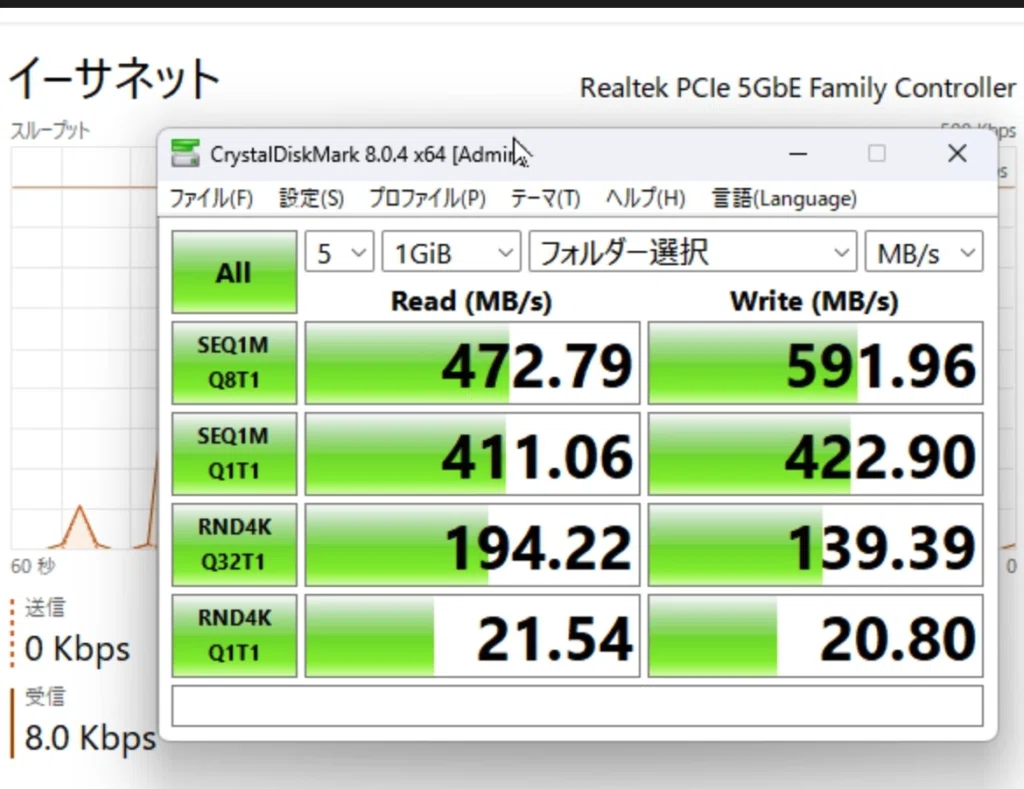The height and width of the screenshot is (789, 1024).
Task: Open the test count dropdown showing 5
Action: (339, 251)
